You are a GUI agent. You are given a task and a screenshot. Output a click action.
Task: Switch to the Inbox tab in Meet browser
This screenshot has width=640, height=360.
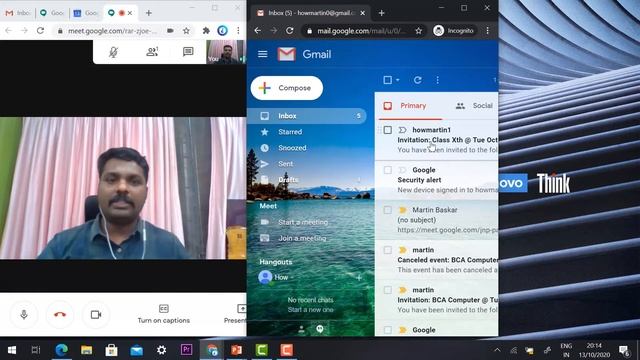18,13
